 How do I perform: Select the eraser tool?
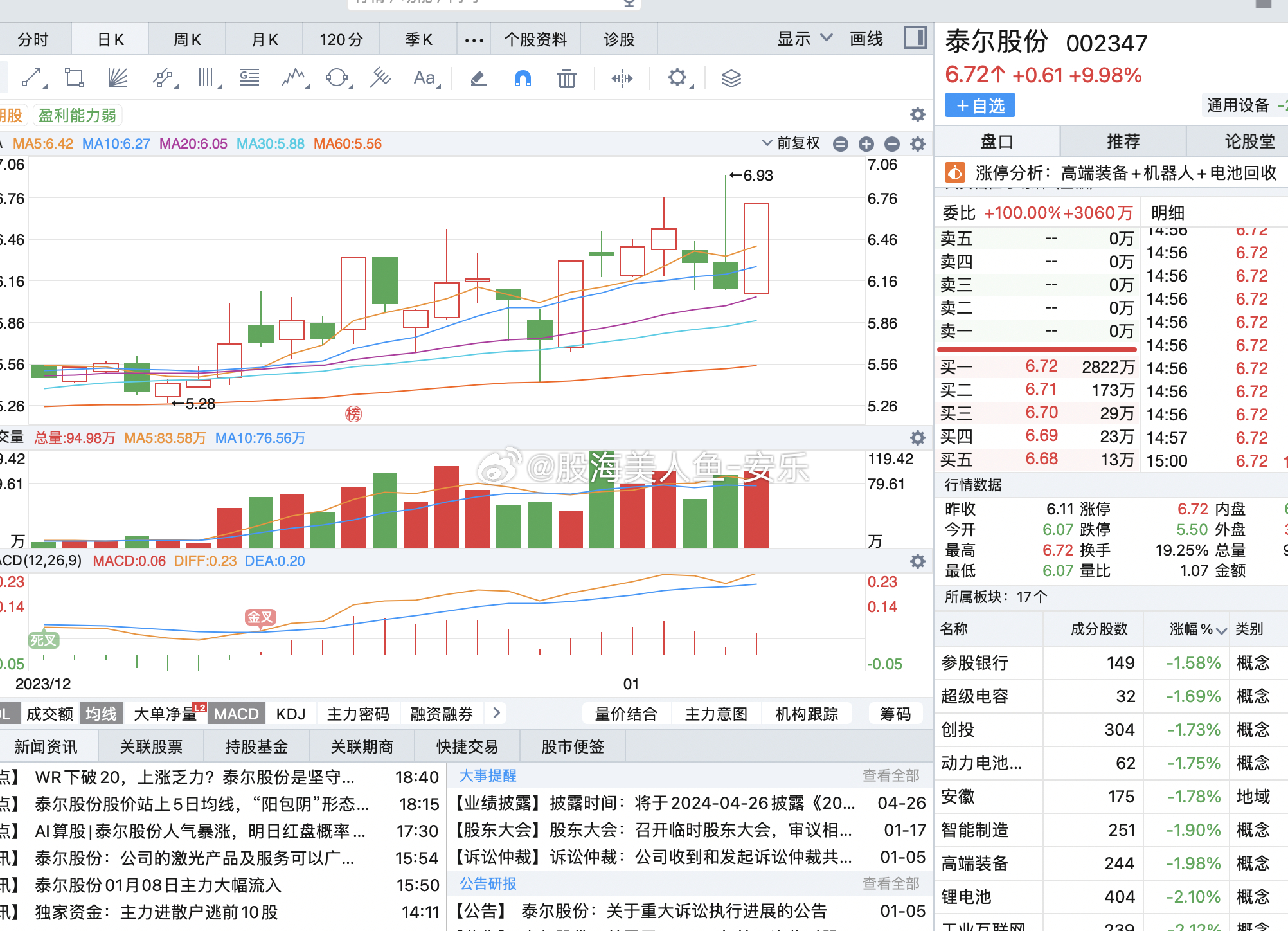[x=478, y=78]
